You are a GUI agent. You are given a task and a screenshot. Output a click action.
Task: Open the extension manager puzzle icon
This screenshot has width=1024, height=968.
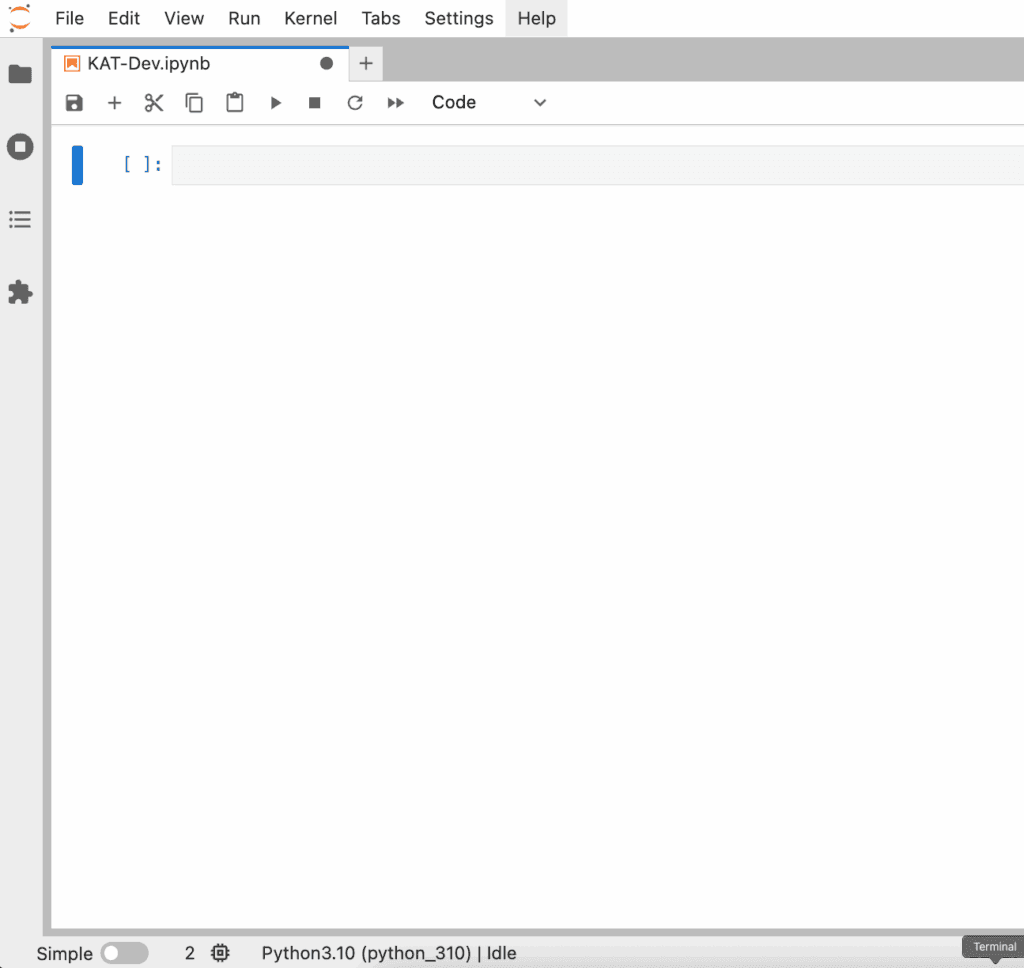(20, 292)
